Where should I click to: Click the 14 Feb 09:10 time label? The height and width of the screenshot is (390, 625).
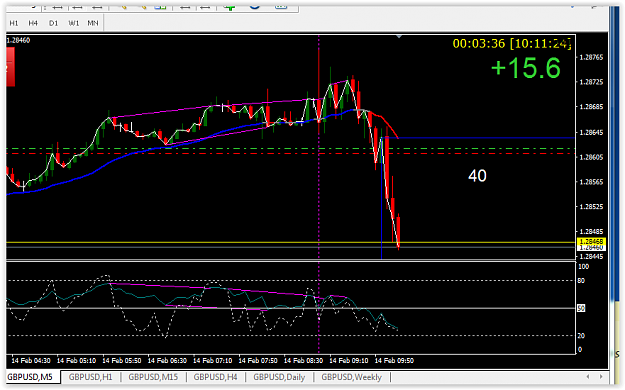tap(349, 360)
